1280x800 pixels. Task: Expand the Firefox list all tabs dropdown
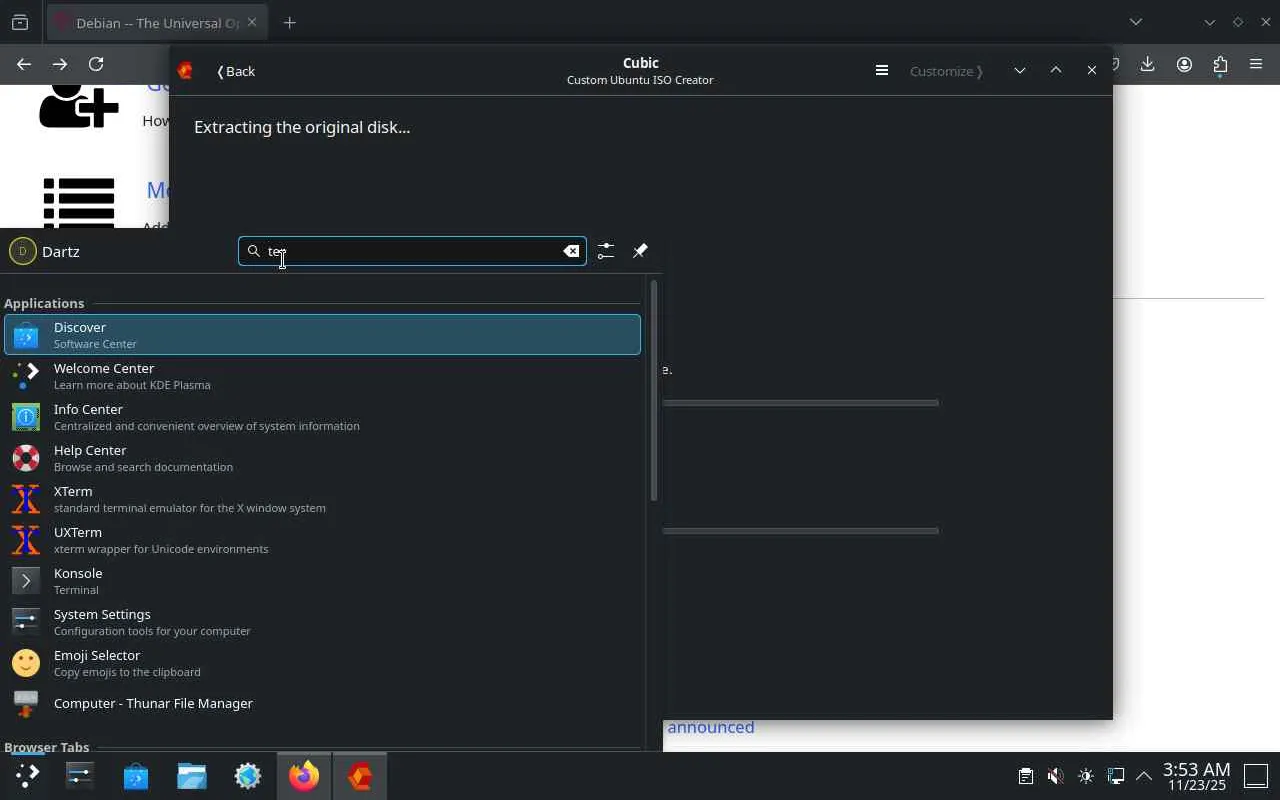(1136, 22)
